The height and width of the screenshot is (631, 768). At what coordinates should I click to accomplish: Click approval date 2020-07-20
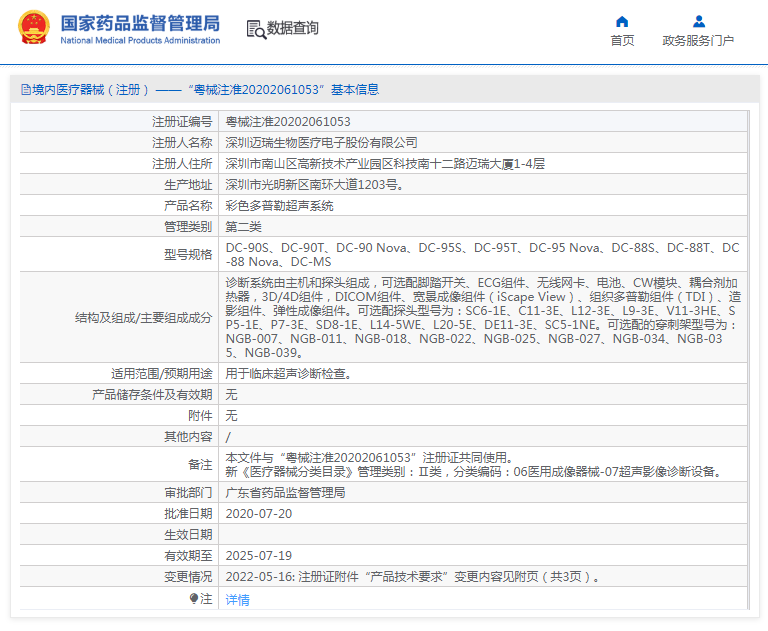point(259,514)
